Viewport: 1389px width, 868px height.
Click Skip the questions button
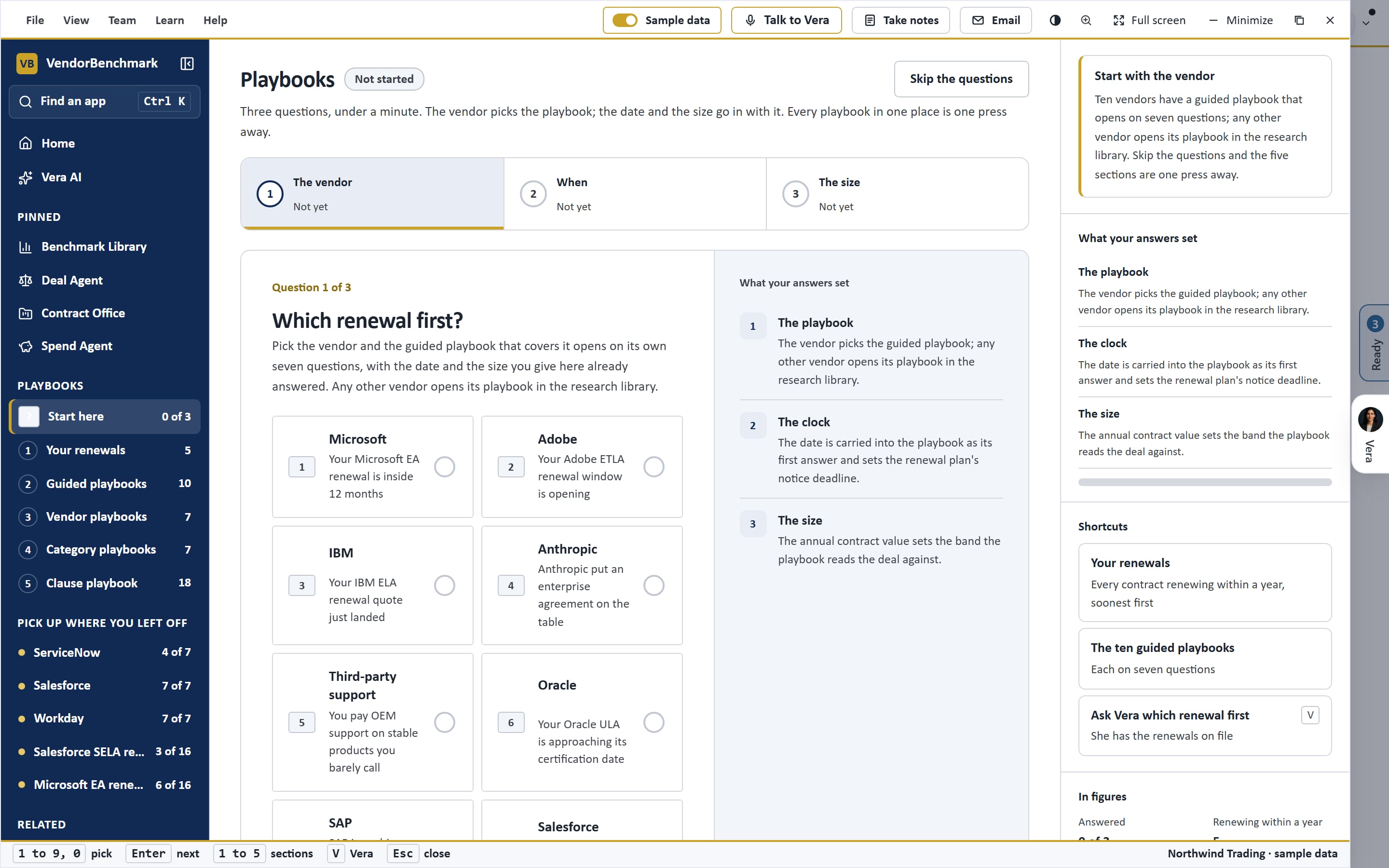[961, 79]
